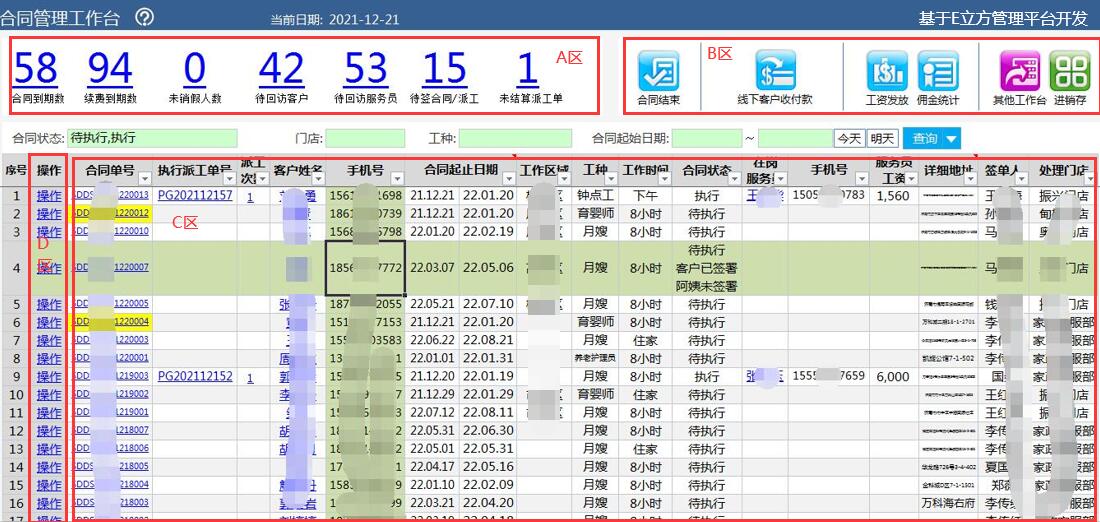1100x522 pixels.
Task: Open the 佣金统计 icon
Action: click(x=938, y=71)
